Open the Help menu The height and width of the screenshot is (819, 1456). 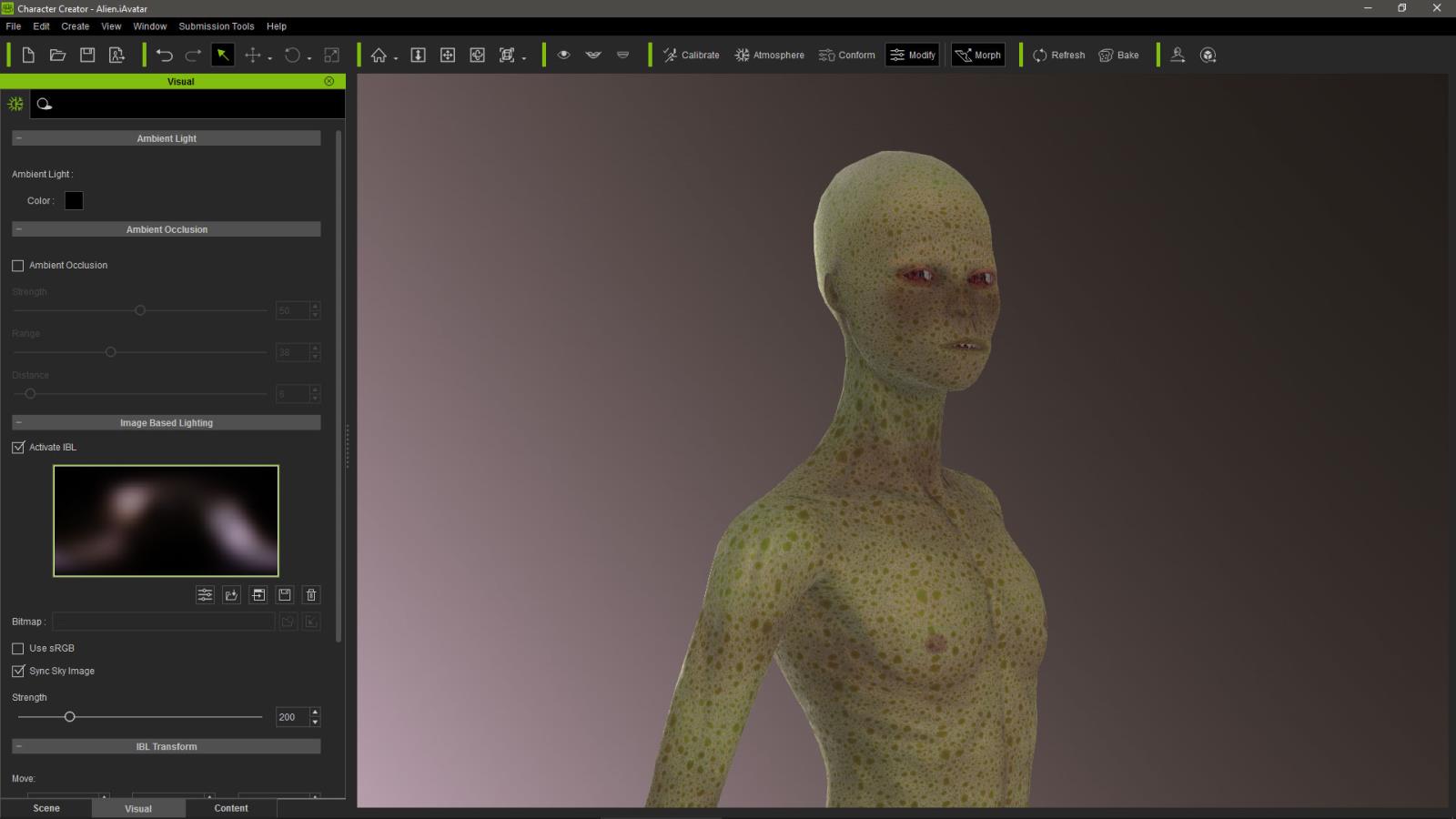[277, 26]
